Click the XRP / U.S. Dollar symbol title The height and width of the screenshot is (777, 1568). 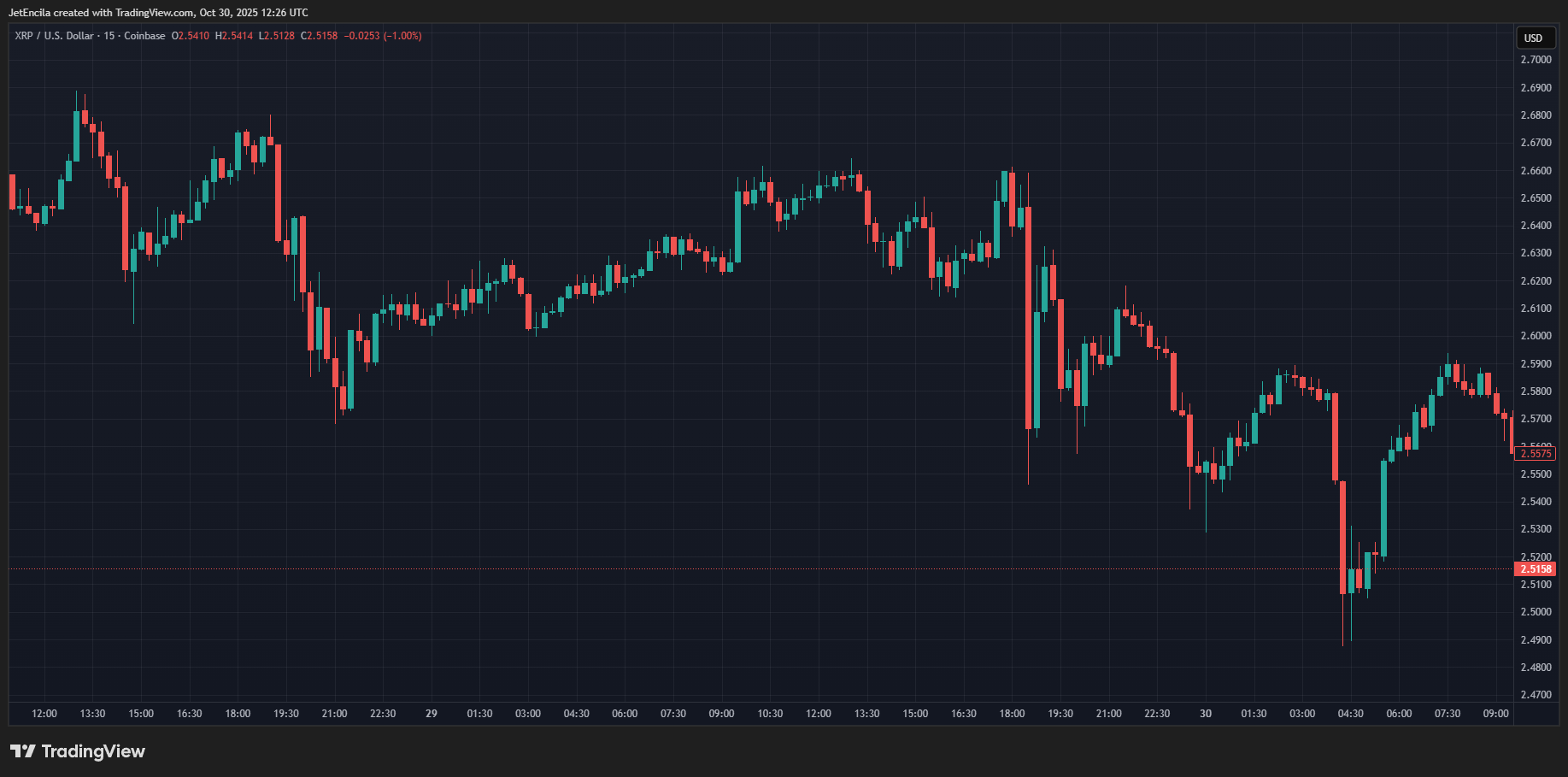point(54,36)
